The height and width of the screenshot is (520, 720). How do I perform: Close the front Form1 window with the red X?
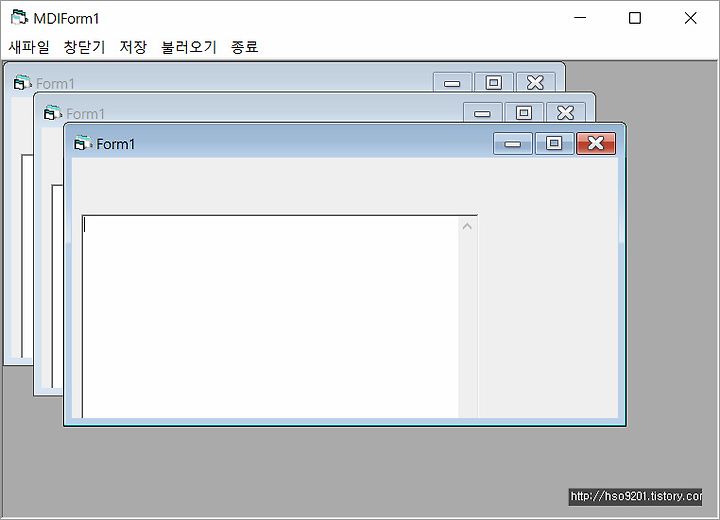(596, 144)
